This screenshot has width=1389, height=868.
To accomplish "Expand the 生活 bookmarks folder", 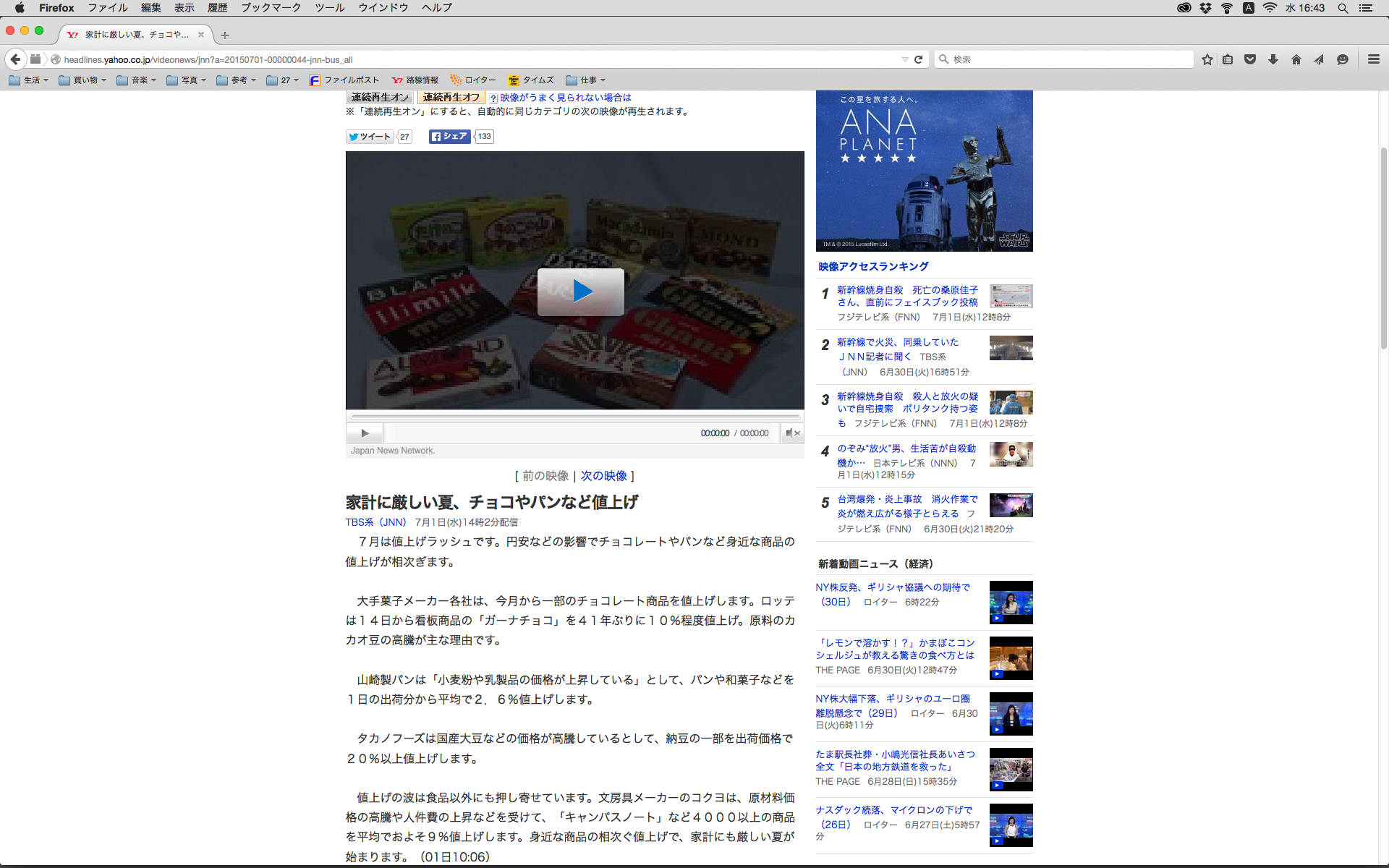I will (29, 80).
